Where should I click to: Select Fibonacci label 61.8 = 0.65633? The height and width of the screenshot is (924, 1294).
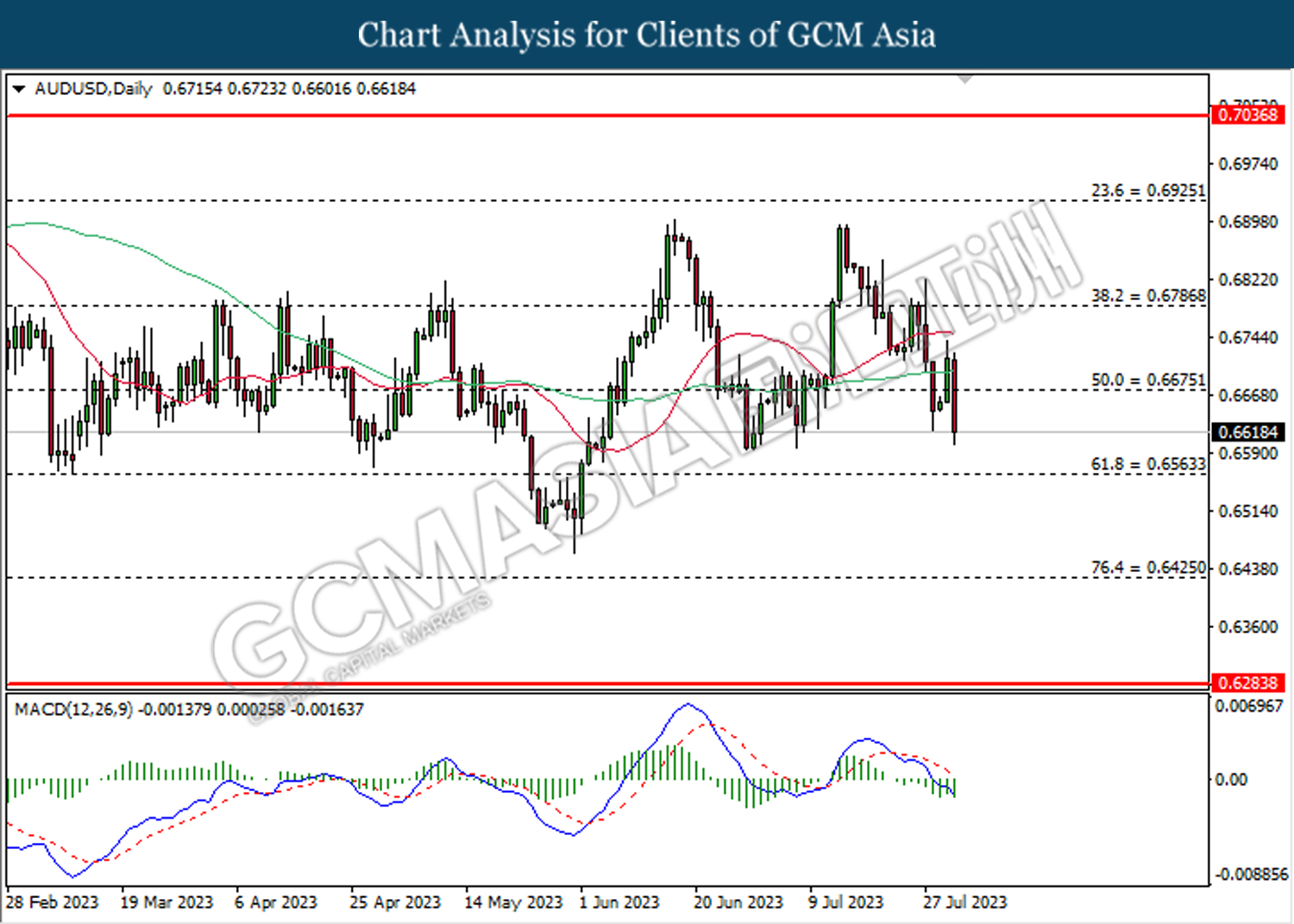tap(1148, 463)
